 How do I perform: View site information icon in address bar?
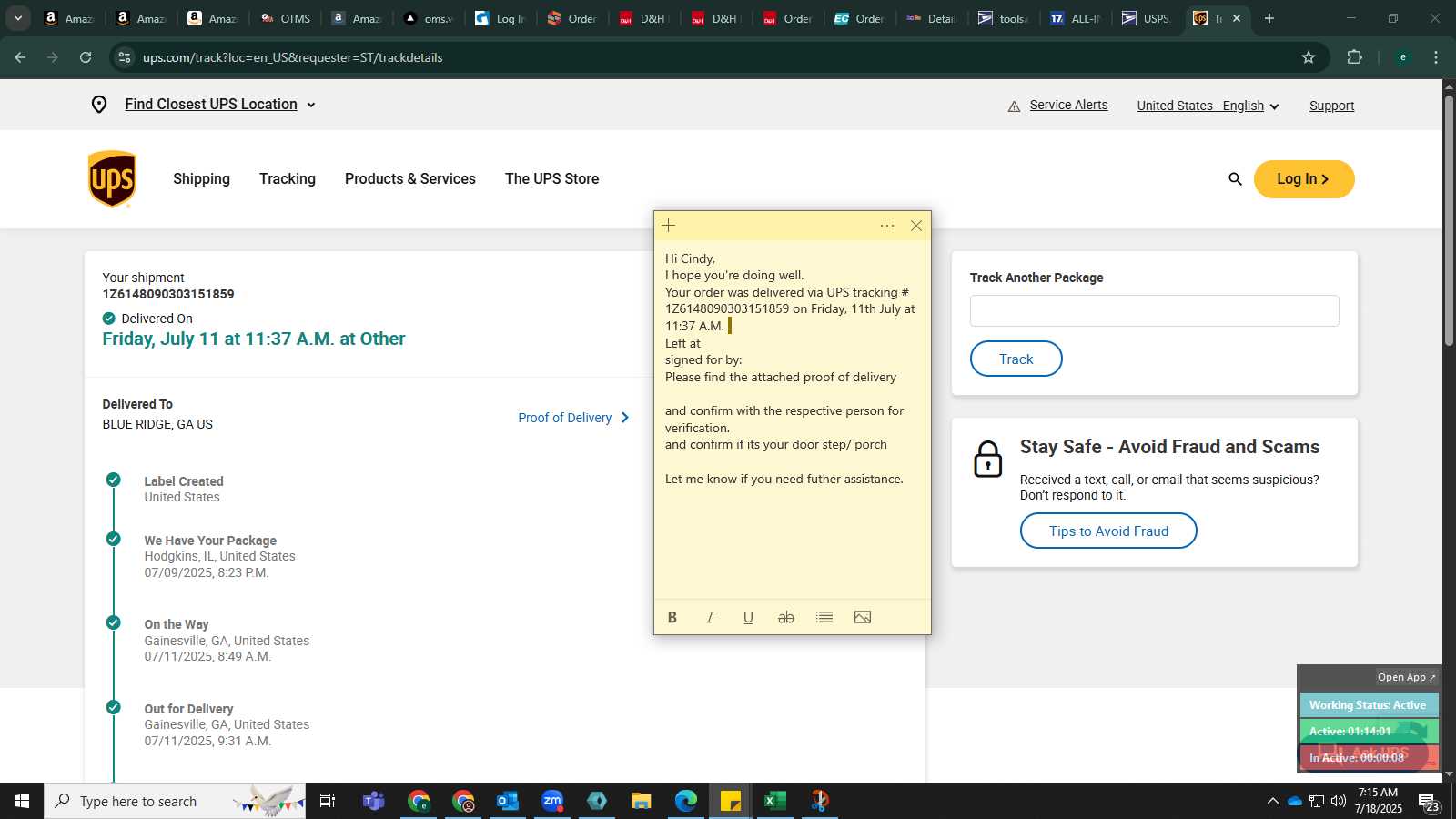point(125,57)
